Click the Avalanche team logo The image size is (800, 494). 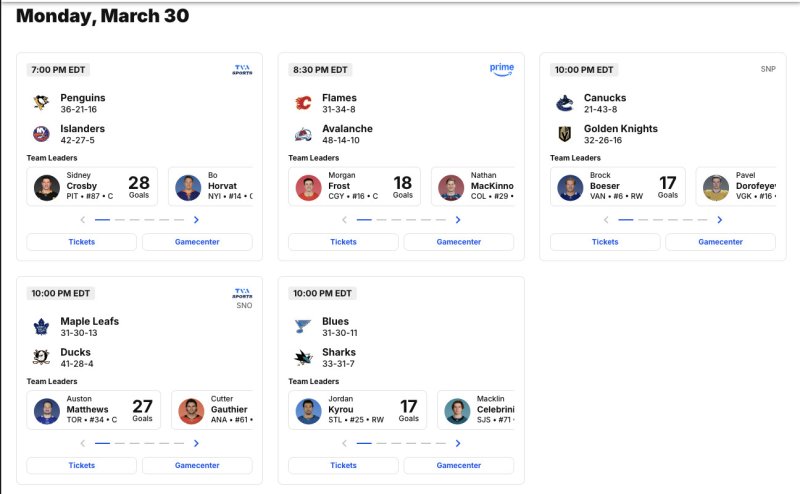coord(303,134)
